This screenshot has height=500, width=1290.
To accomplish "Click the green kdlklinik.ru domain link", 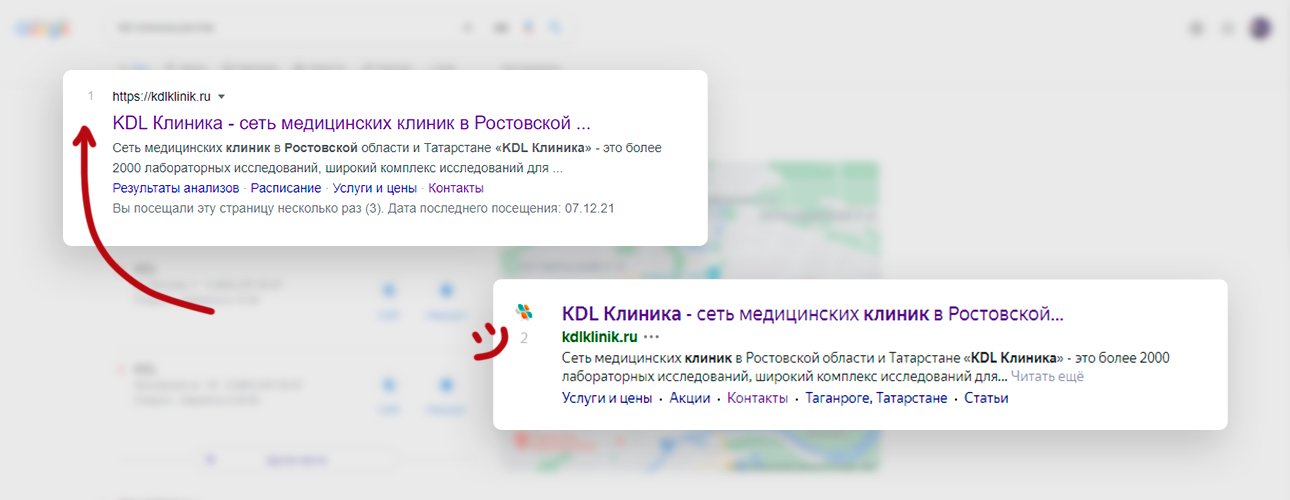I will pos(599,337).
